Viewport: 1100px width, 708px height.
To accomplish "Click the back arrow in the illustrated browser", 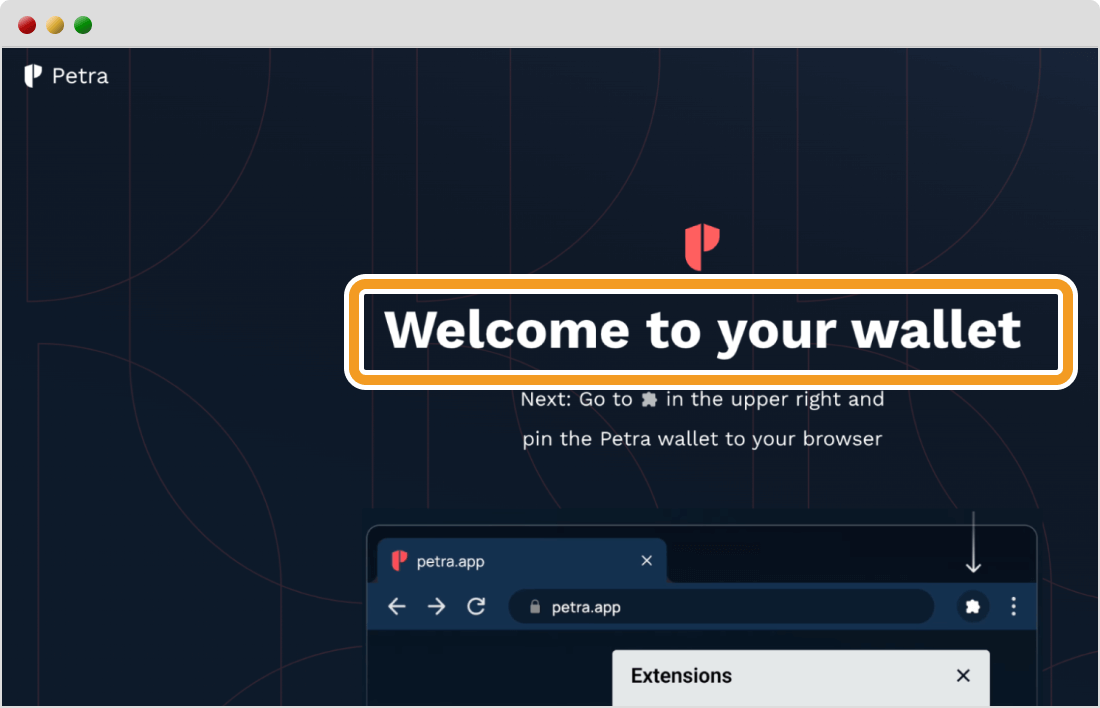I will point(397,606).
